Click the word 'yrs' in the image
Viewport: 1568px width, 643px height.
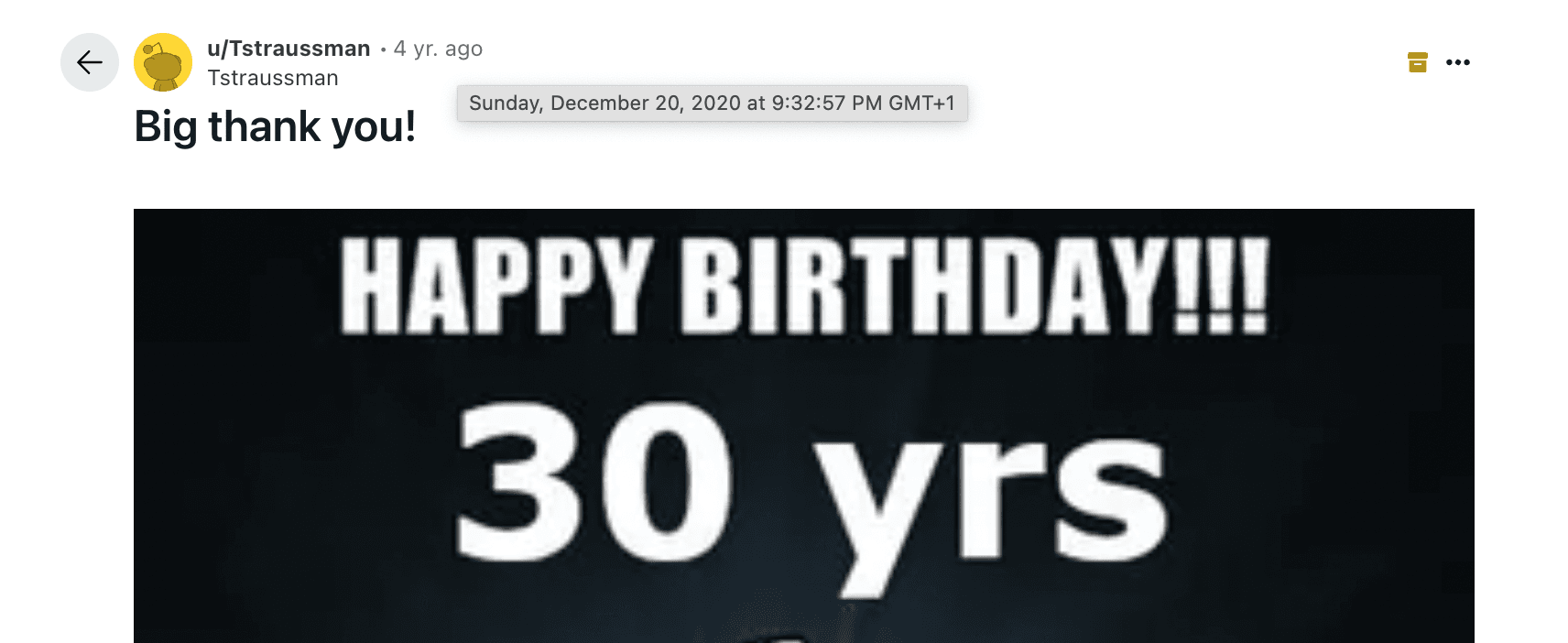coord(993,513)
